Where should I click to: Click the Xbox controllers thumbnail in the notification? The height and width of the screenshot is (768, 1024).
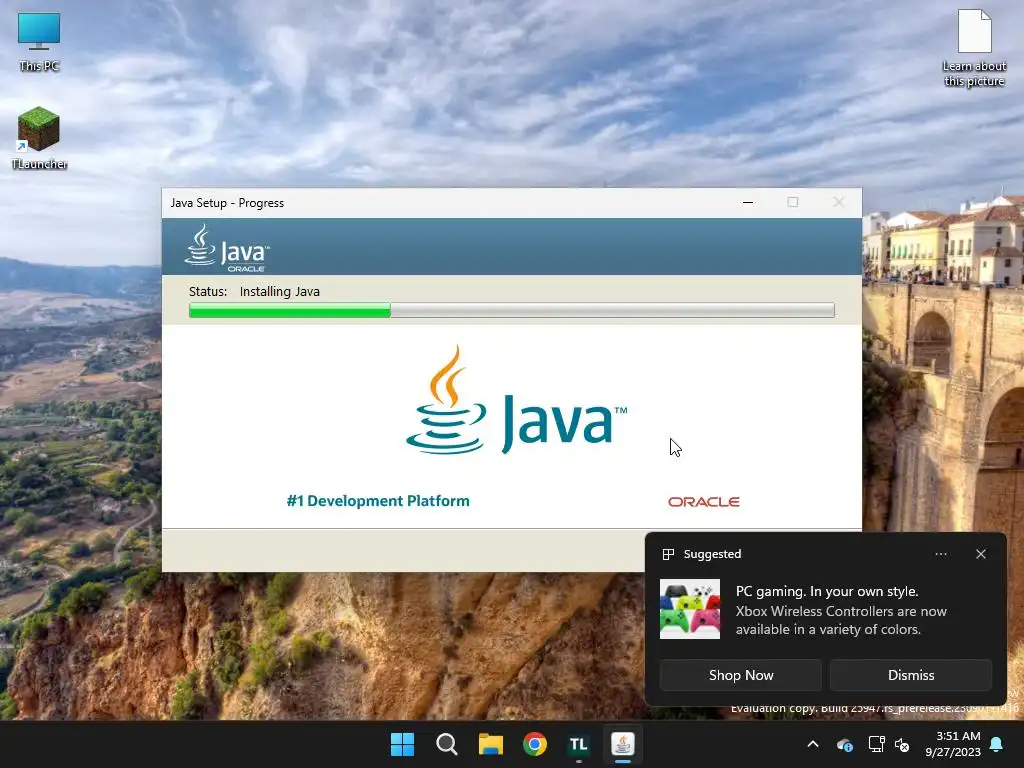click(x=690, y=609)
